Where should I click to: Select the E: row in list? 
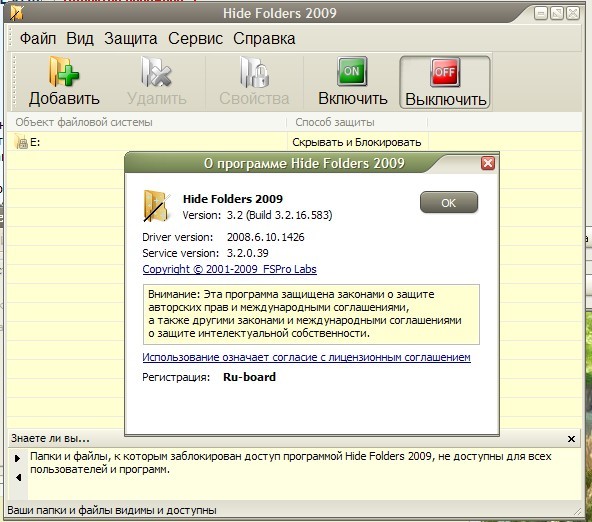click(294, 142)
